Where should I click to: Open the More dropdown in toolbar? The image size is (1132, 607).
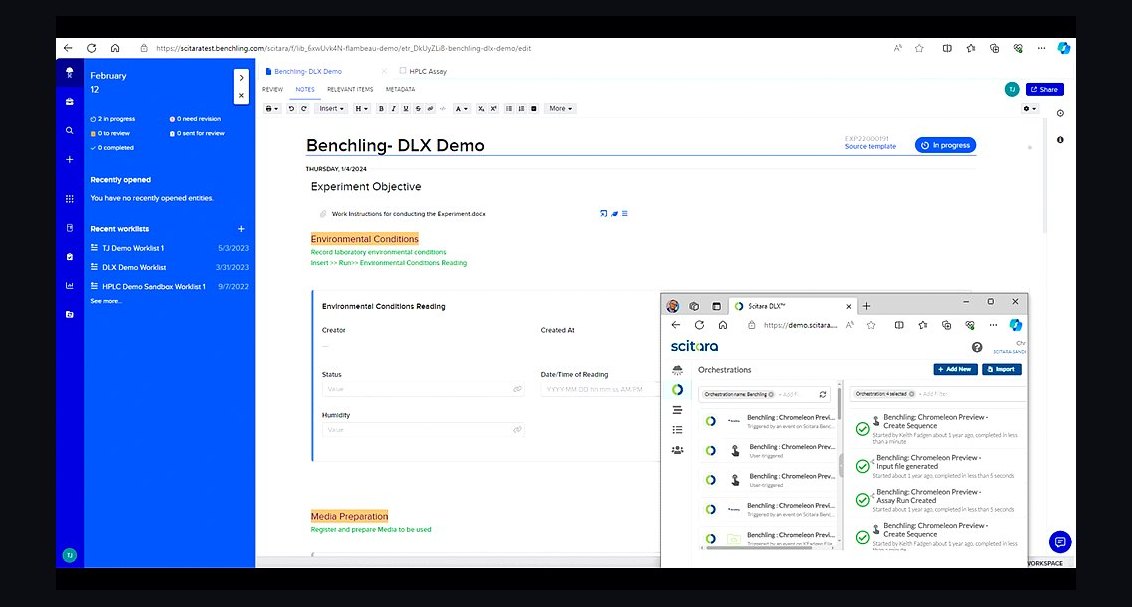[560, 108]
